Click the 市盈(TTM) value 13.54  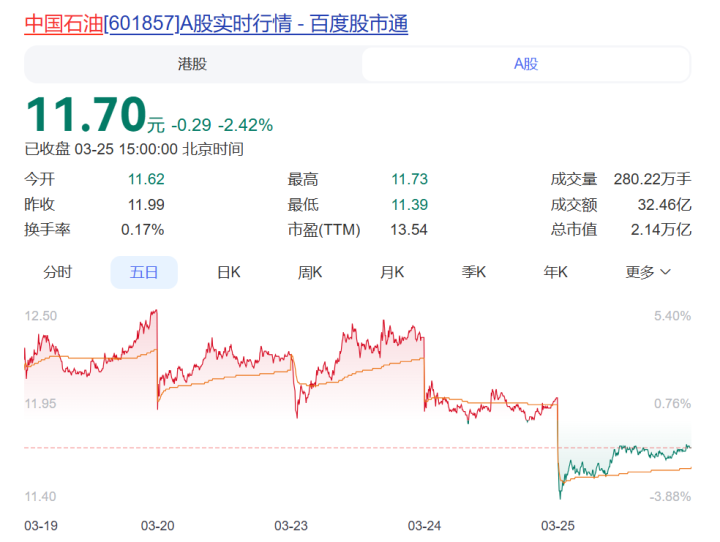[x=409, y=230]
